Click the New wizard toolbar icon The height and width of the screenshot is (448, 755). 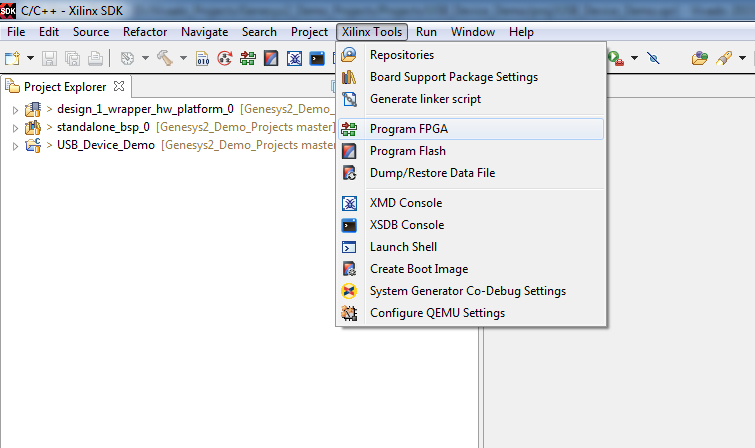12,58
